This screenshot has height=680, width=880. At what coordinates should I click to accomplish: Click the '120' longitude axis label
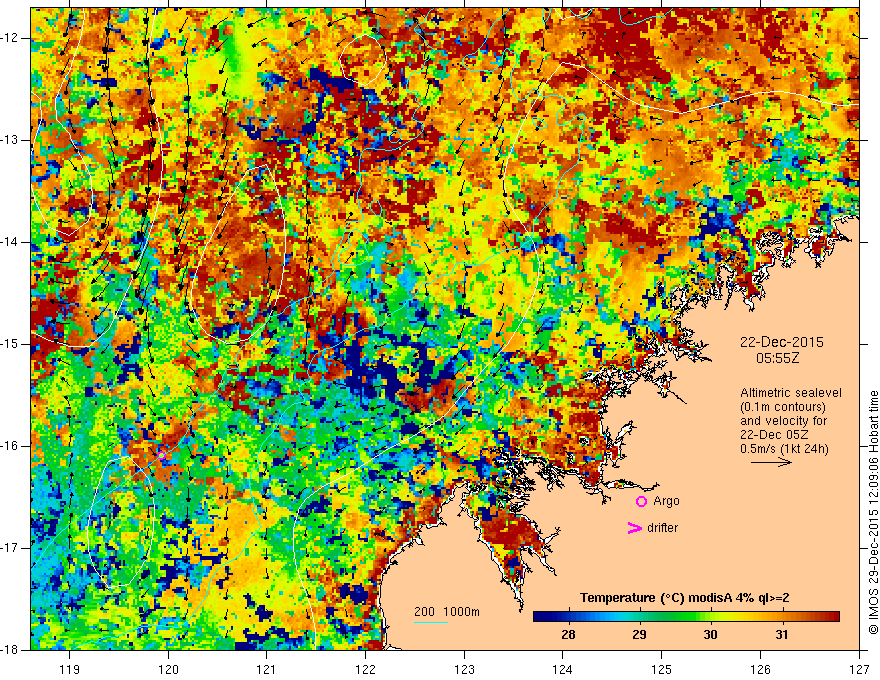[x=168, y=669]
